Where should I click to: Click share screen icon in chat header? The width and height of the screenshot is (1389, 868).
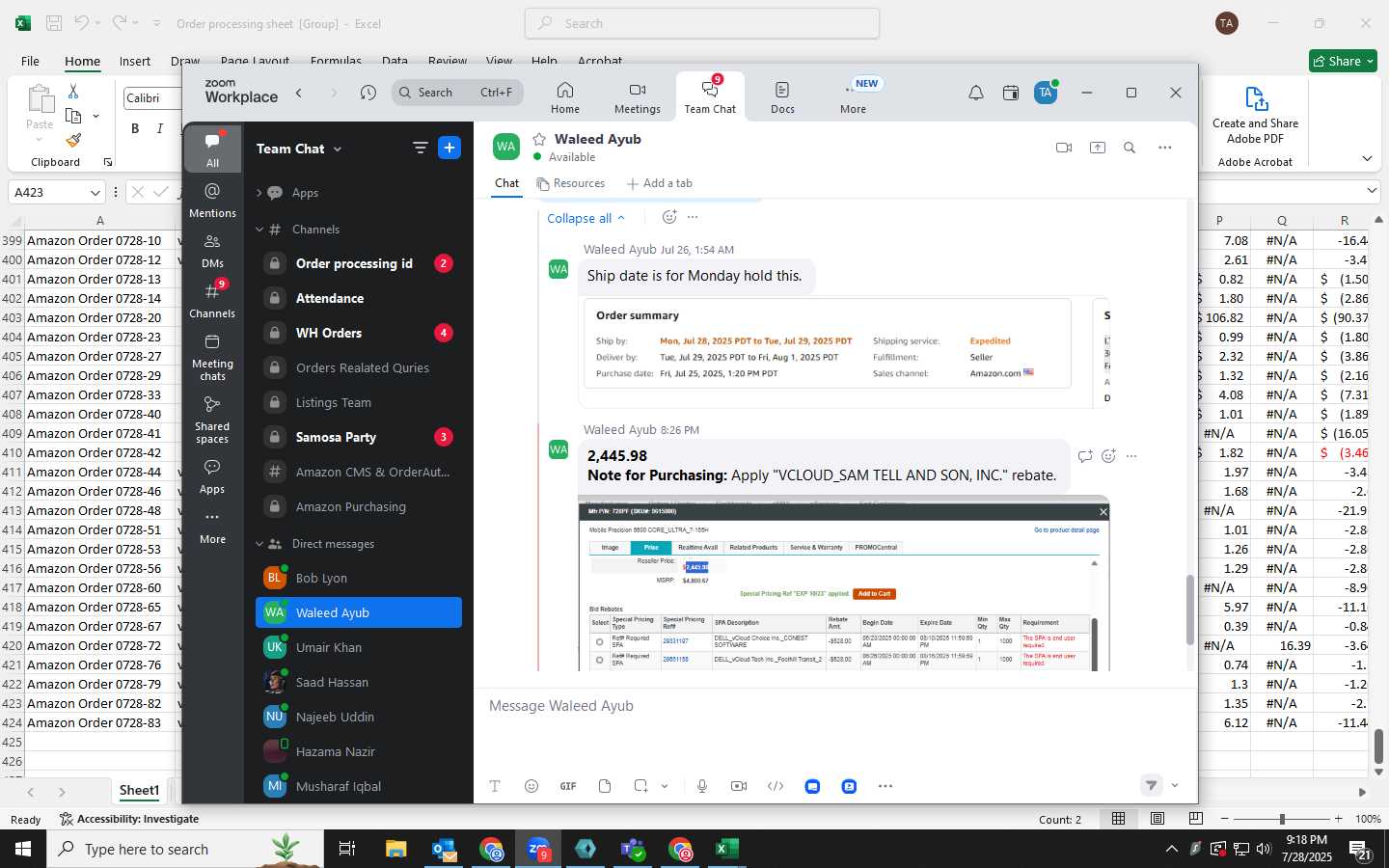point(1098,148)
